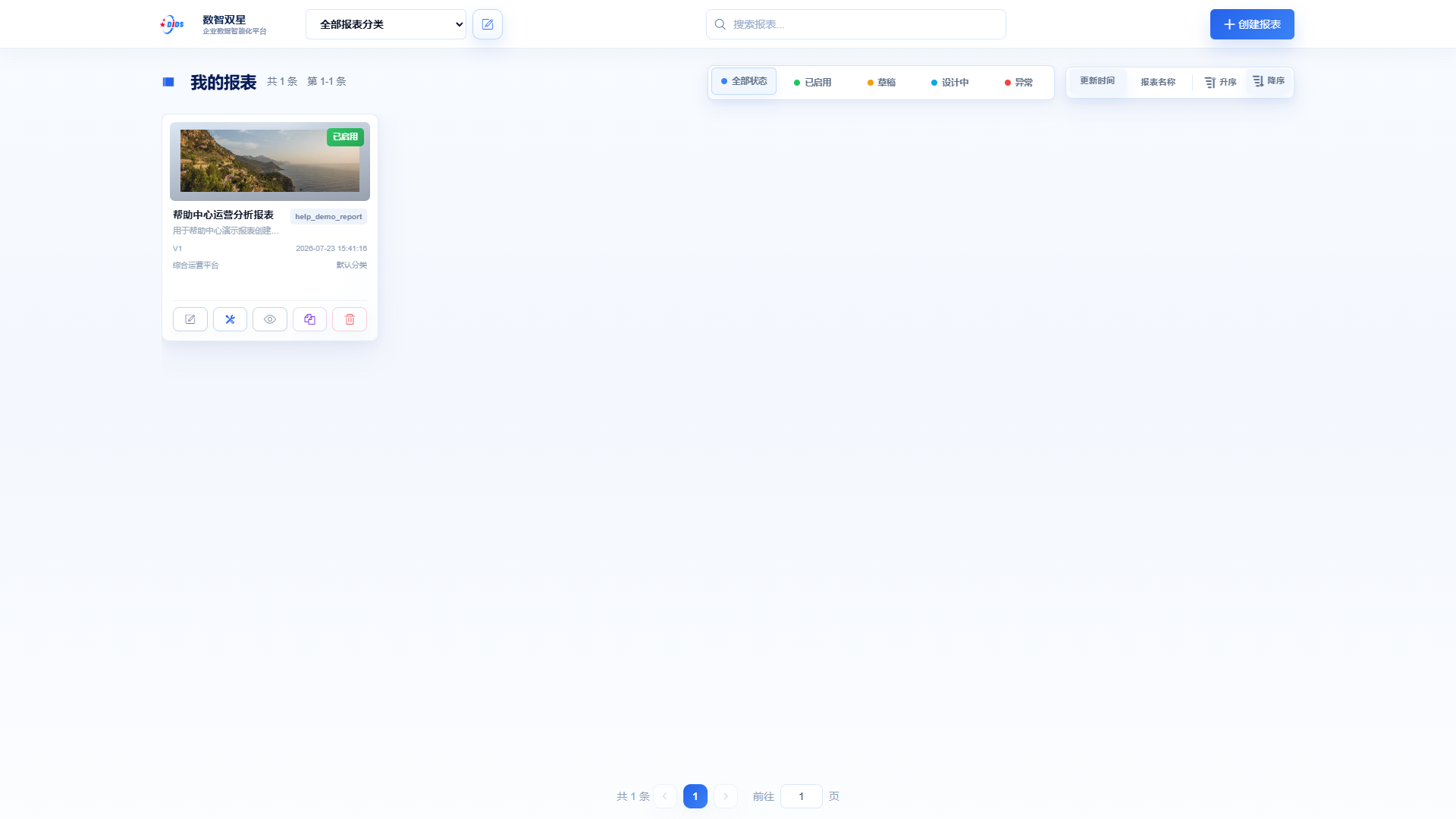The width and height of the screenshot is (1456, 819).
Task: Click the search magnifier icon
Action: 720,24
